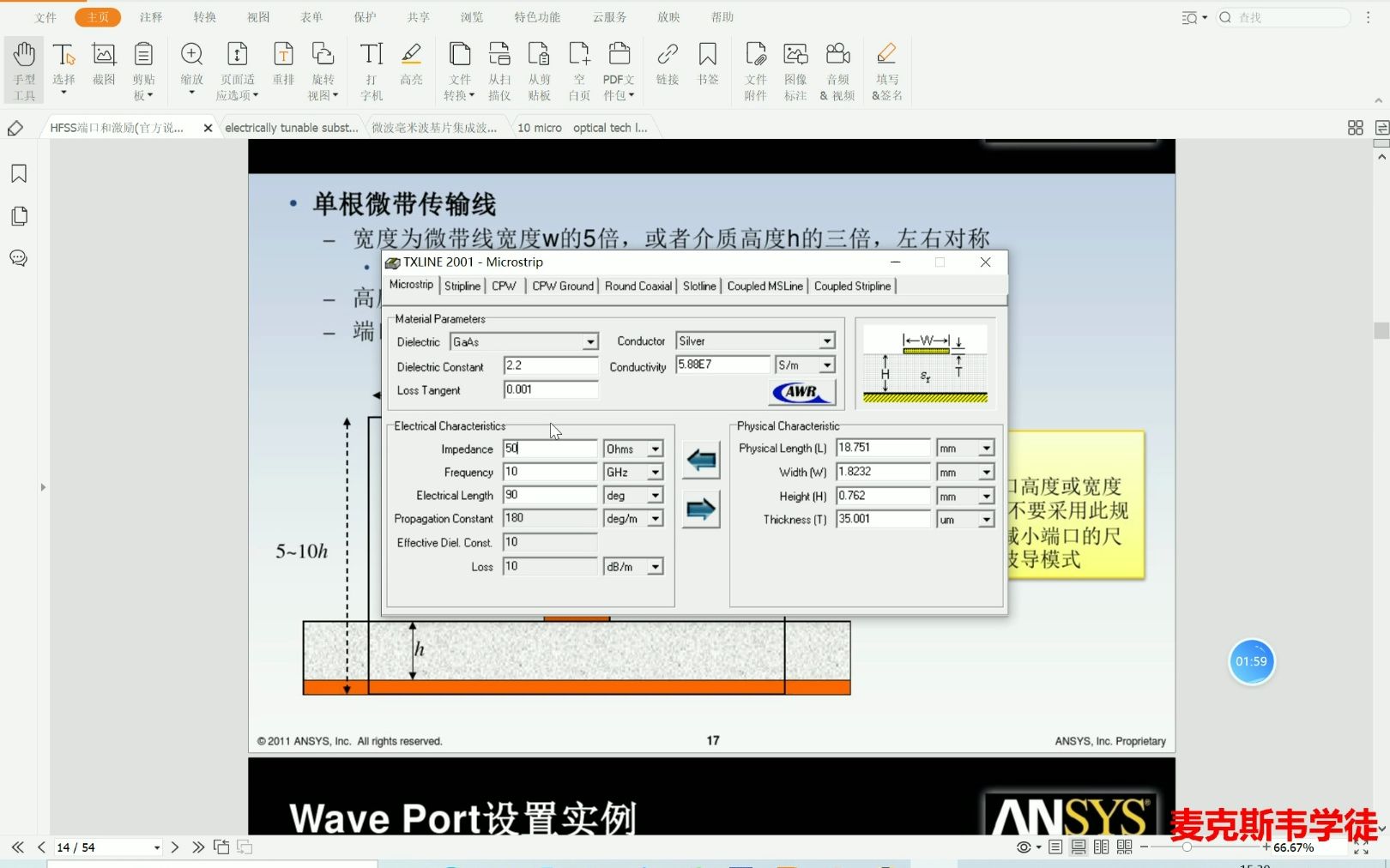Insert a Blank Page

tap(579, 70)
